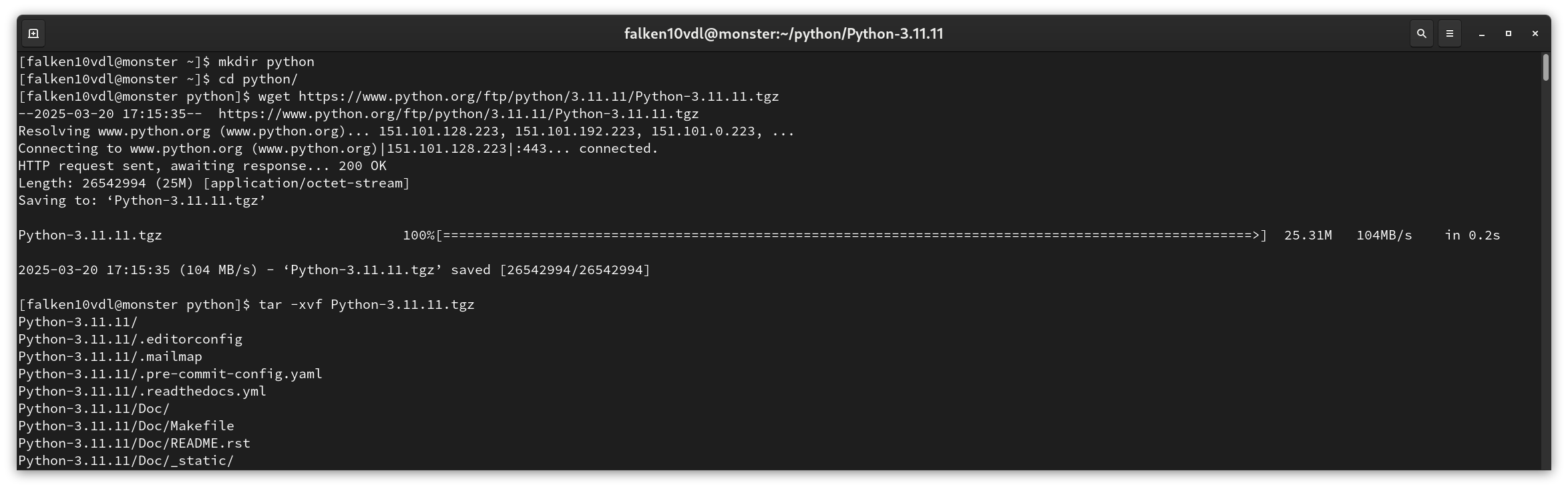Minimize the terminal window
1568x489 pixels.
click(x=1481, y=33)
